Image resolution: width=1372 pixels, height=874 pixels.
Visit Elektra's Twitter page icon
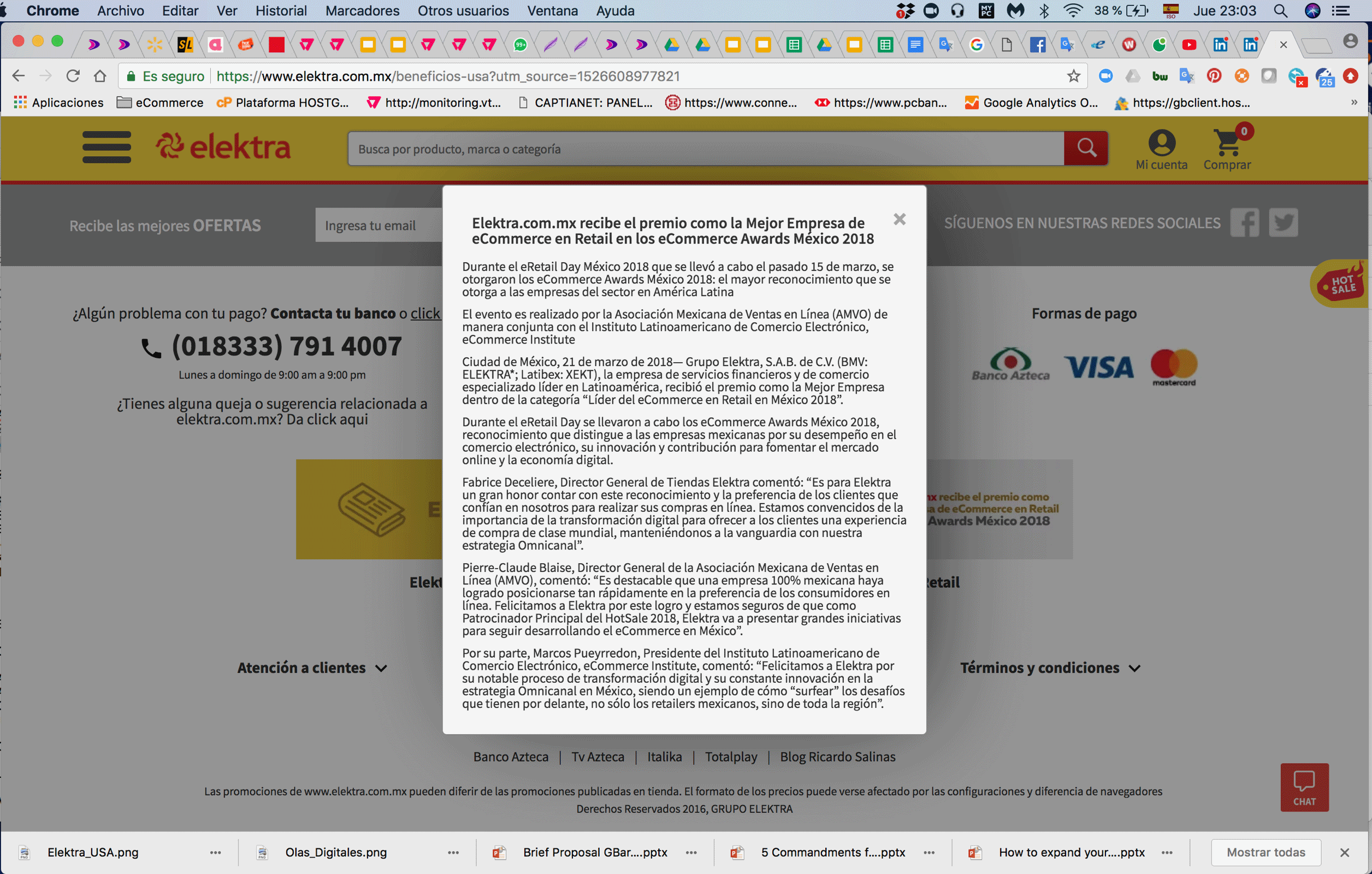point(1283,222)
